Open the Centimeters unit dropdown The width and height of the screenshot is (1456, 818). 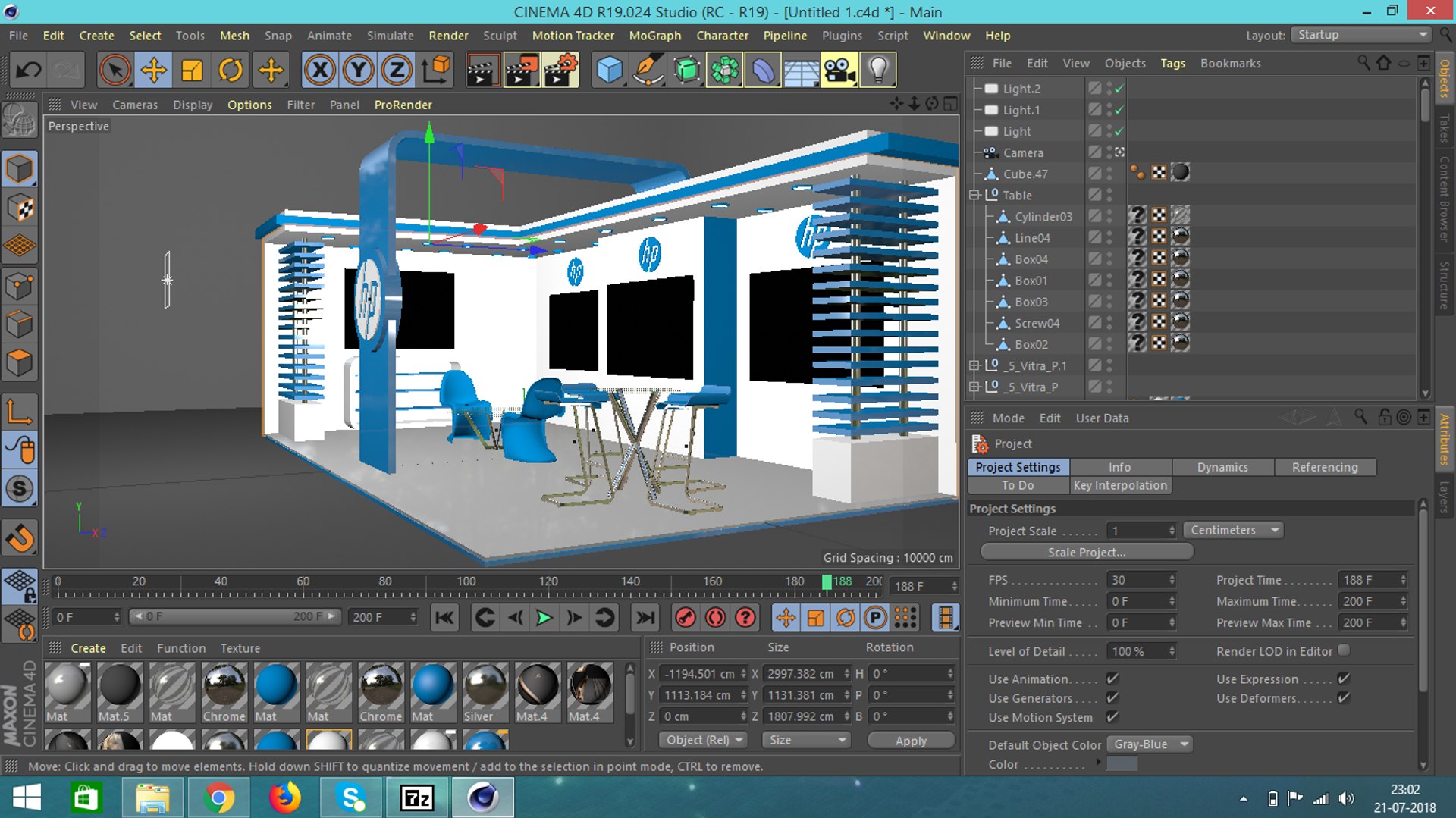[1233, 530]
